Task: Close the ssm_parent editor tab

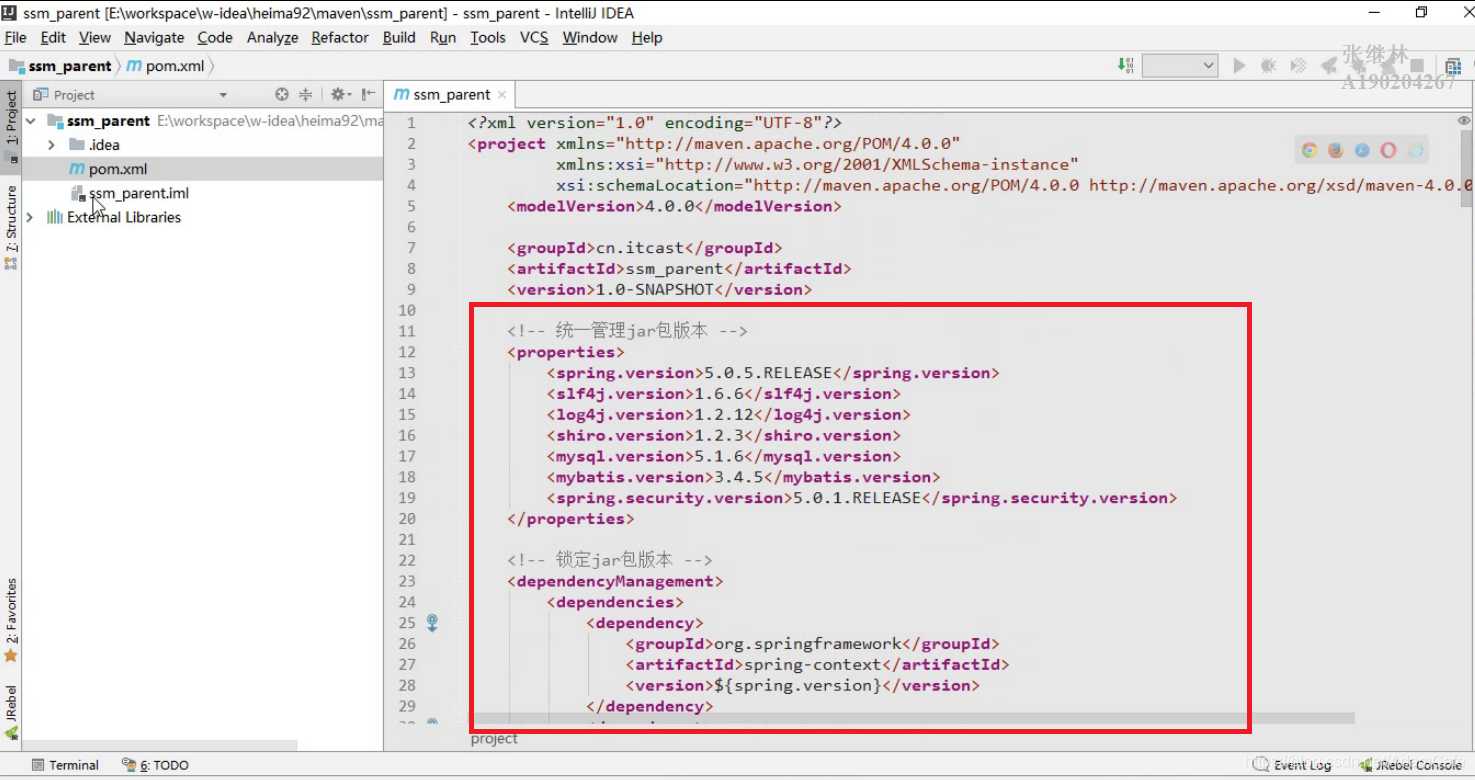Action: (502, 95)
